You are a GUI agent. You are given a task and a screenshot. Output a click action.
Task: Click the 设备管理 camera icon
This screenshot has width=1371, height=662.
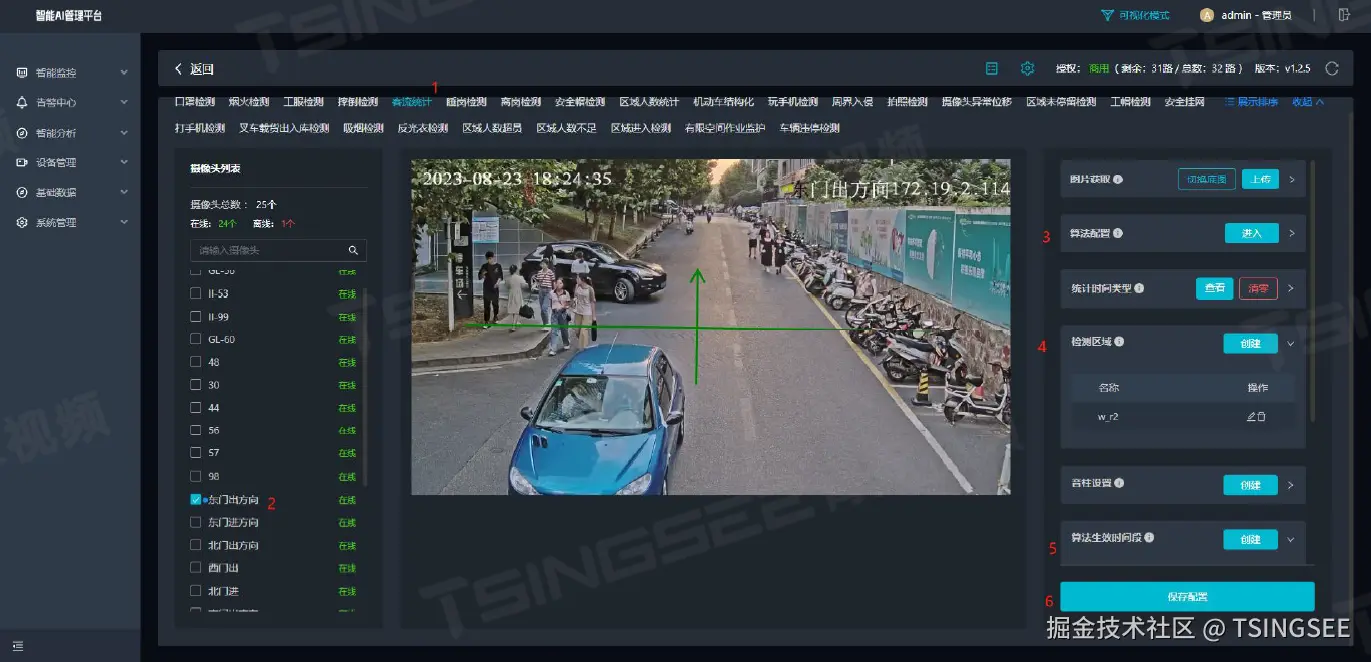coord(22,162)
